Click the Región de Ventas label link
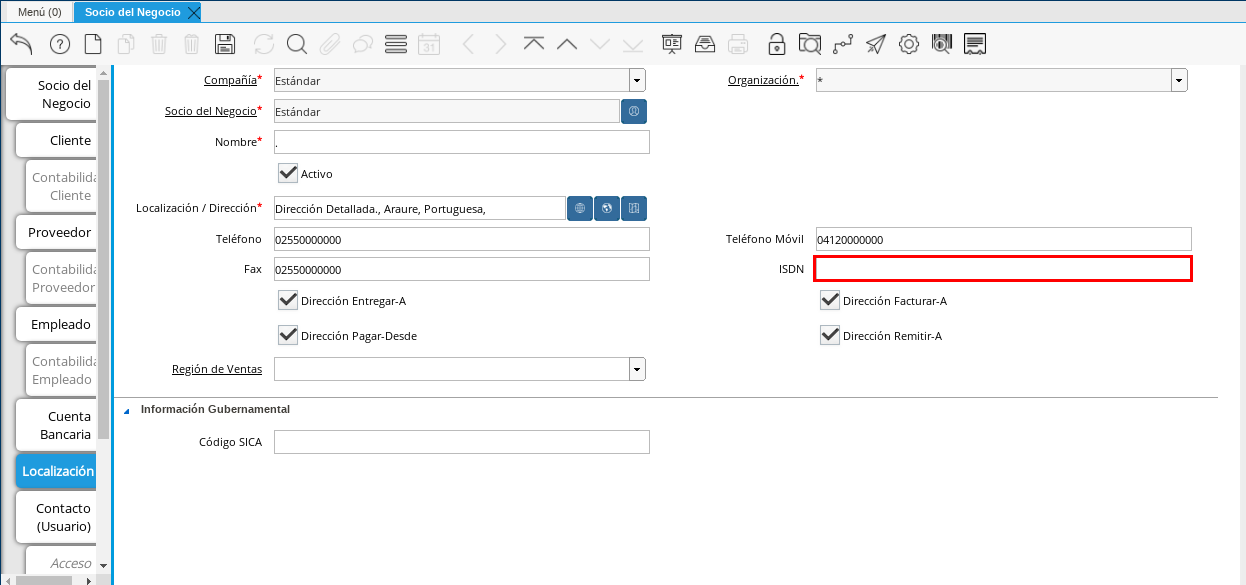 (x=217, y=369)
